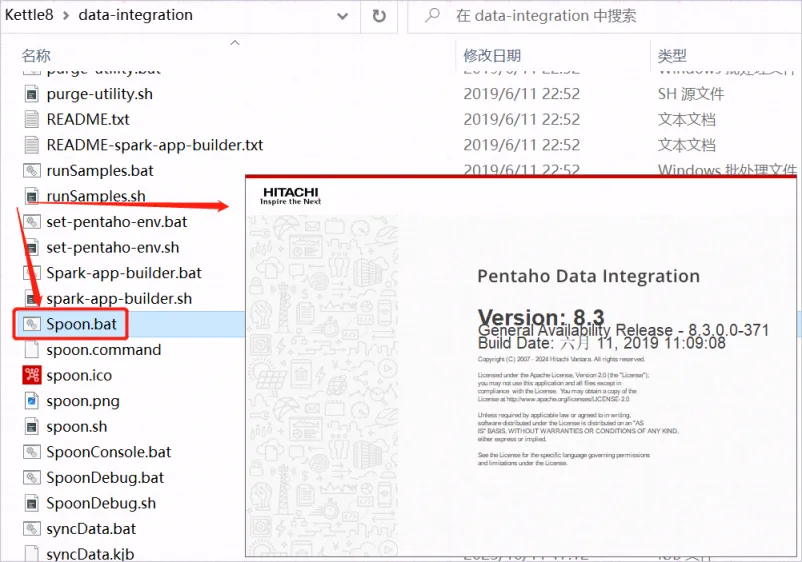
Task: Select the file name syncData.kjb
Action: pos(91,554)
